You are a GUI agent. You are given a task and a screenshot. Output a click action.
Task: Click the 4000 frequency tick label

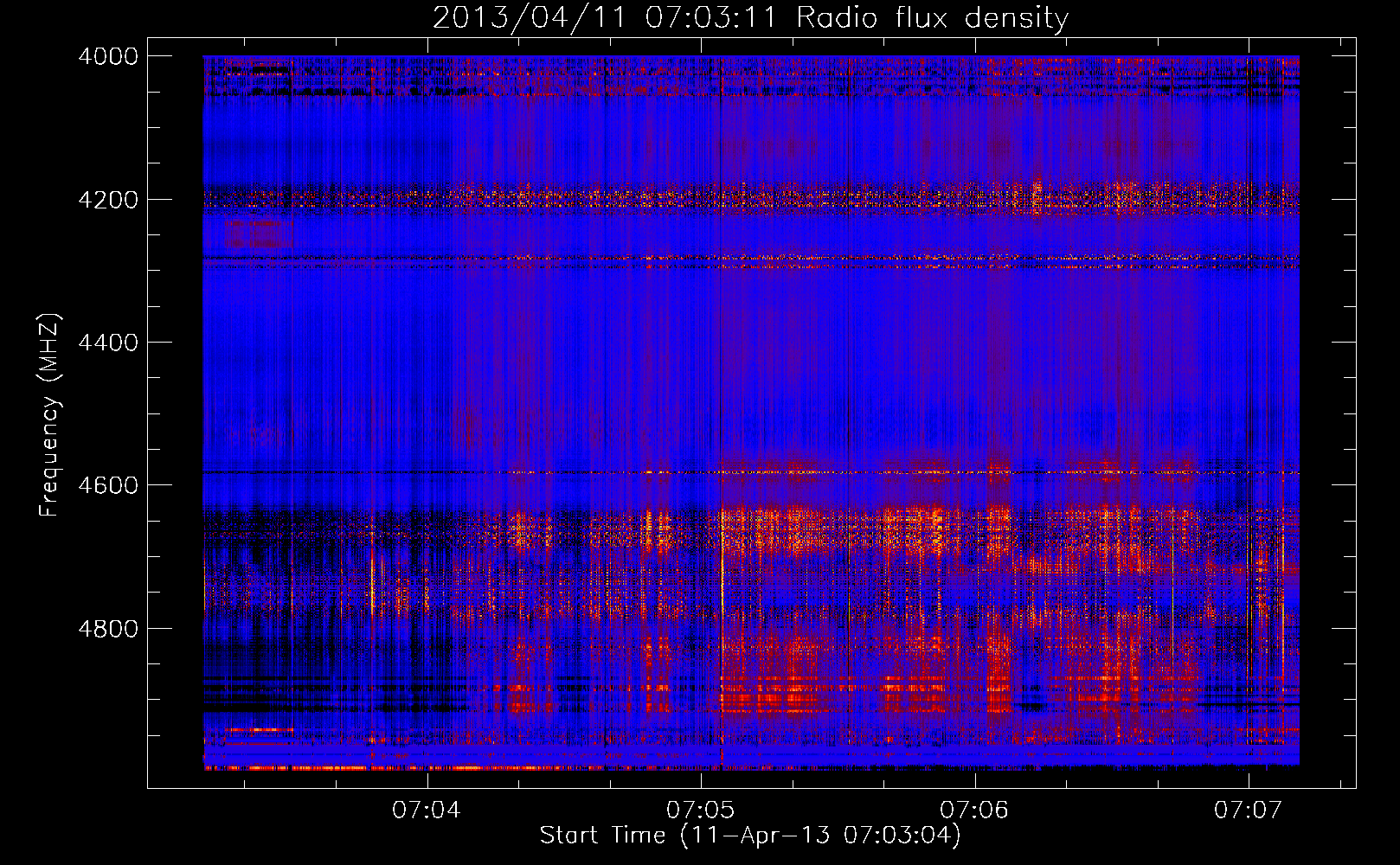[108, 56]
